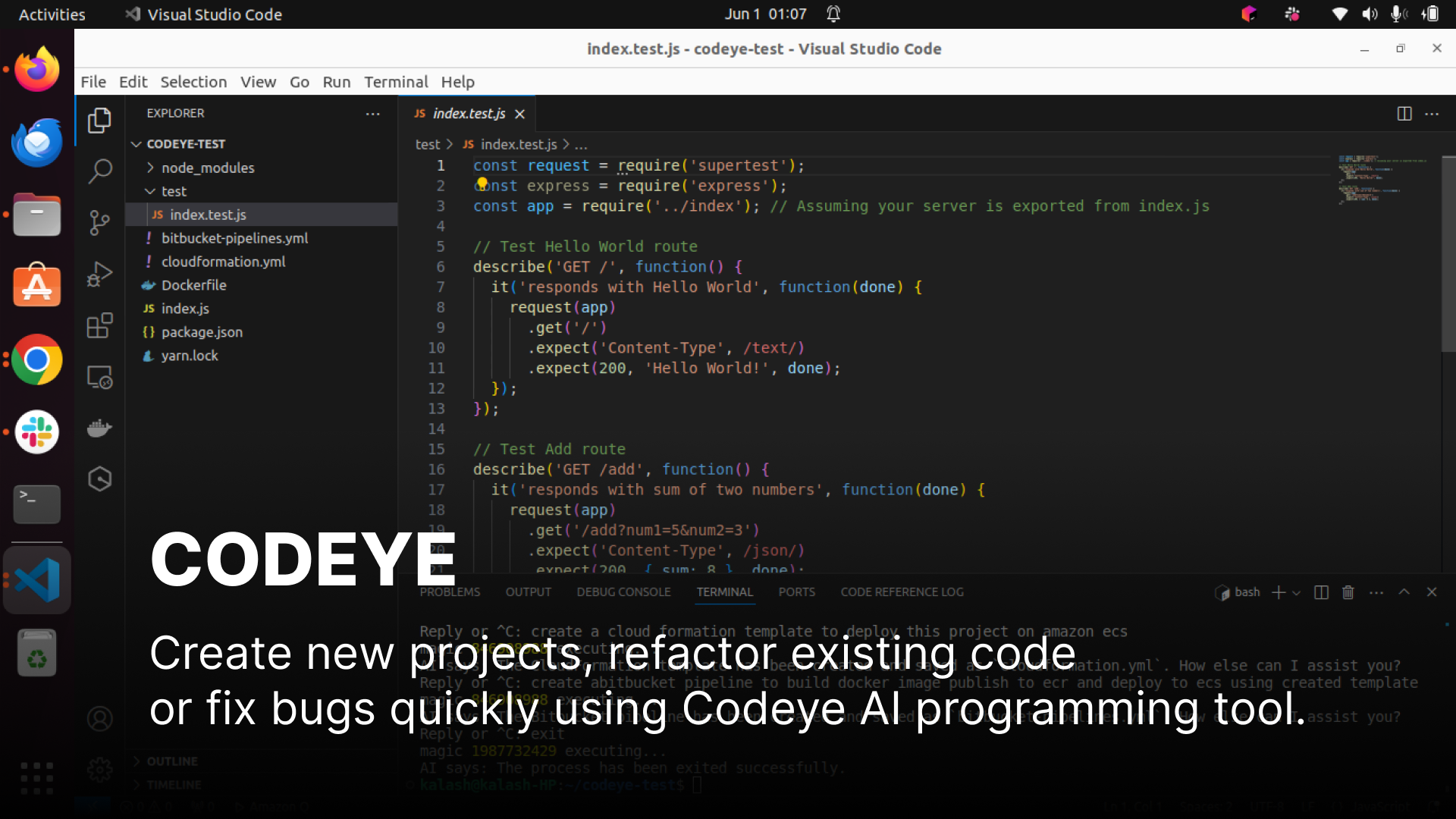Open the Search view in activity bar
This screenshot has width=1456, height=819.
tap(99, 171)
